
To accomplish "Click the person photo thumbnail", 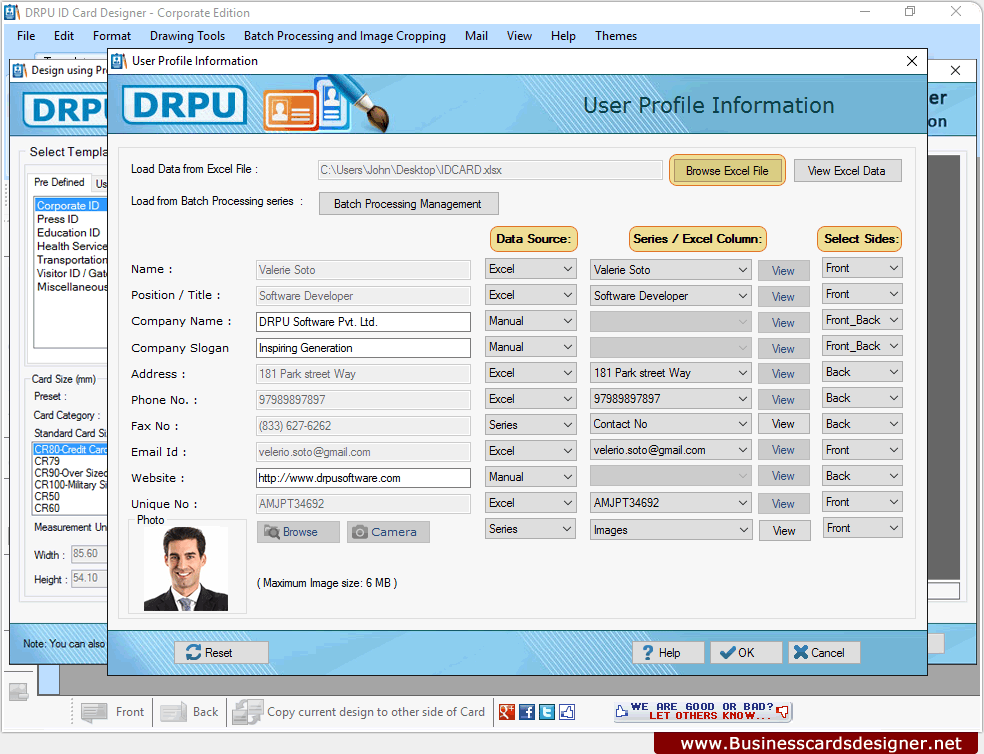I will pyautogui.click(x=186, y=568).
